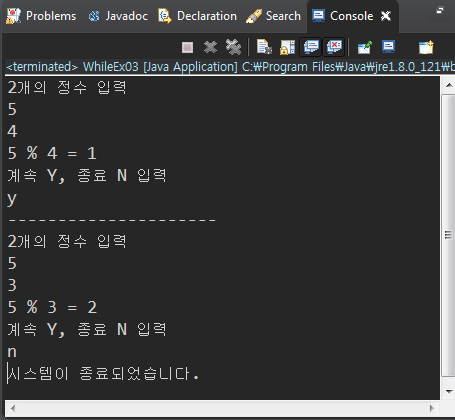
Task: Toggle show console on standard error change
Action: (x=334, y=47)
